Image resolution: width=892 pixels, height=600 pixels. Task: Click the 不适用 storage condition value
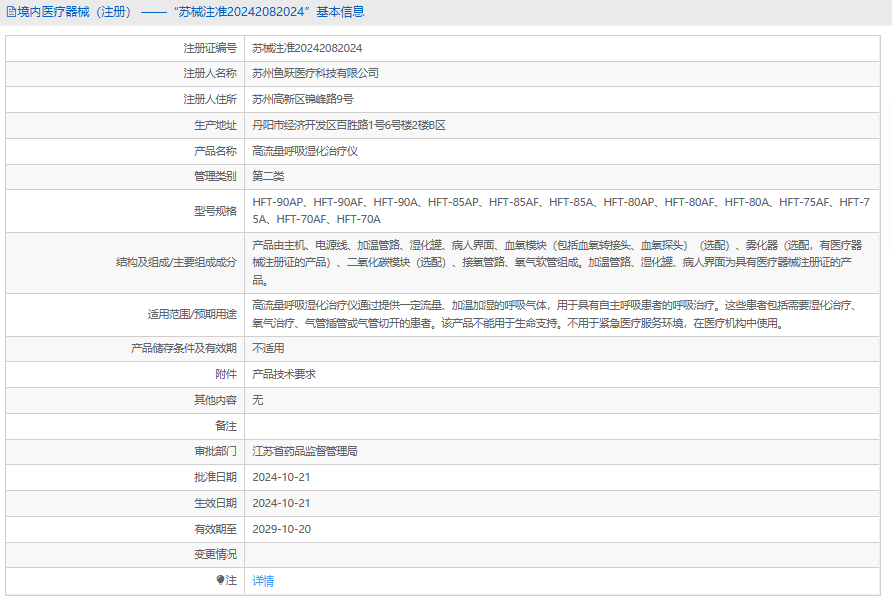[x=268, y=348]
